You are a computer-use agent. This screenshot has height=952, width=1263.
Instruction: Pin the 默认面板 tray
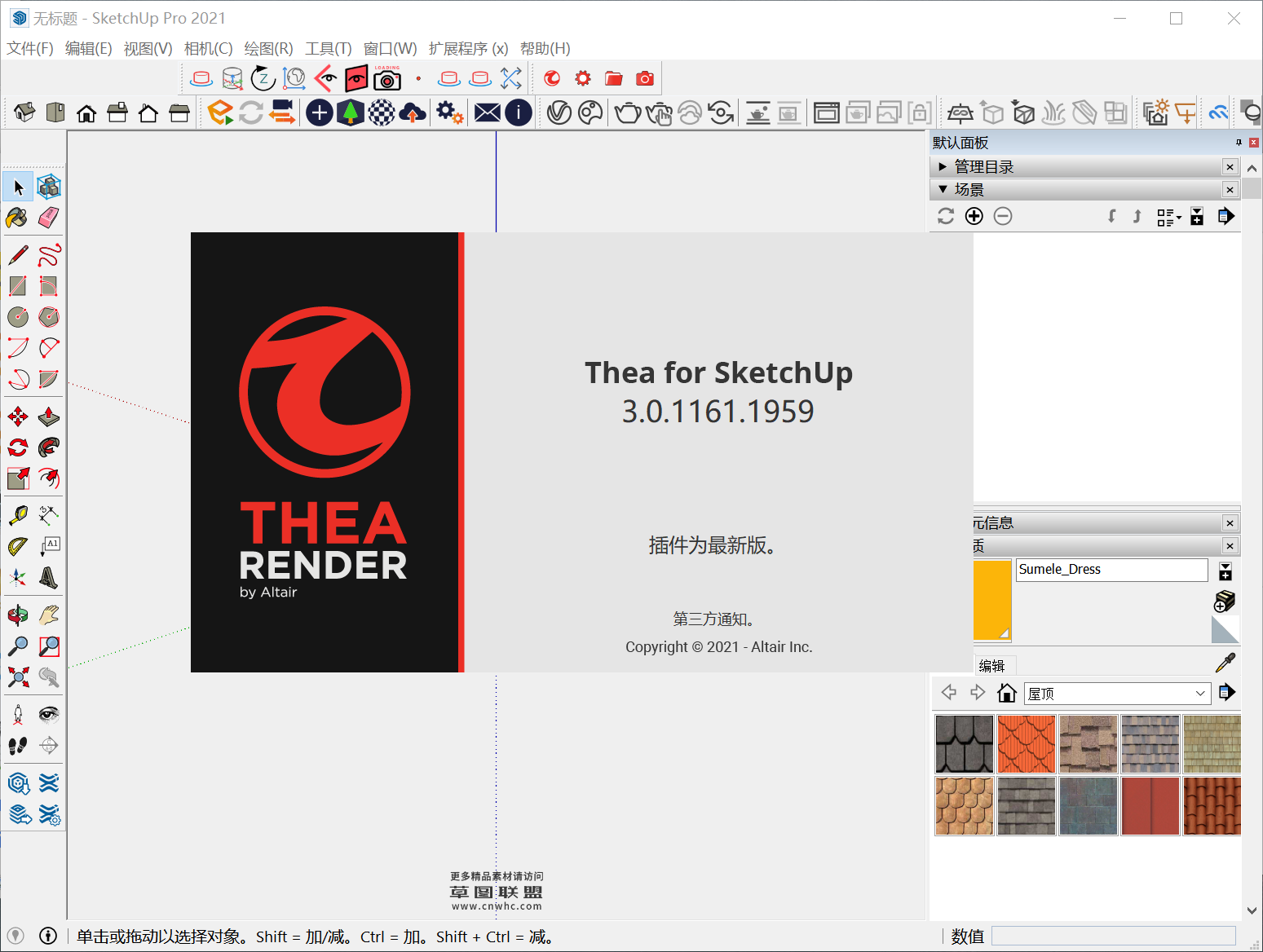1239,143
